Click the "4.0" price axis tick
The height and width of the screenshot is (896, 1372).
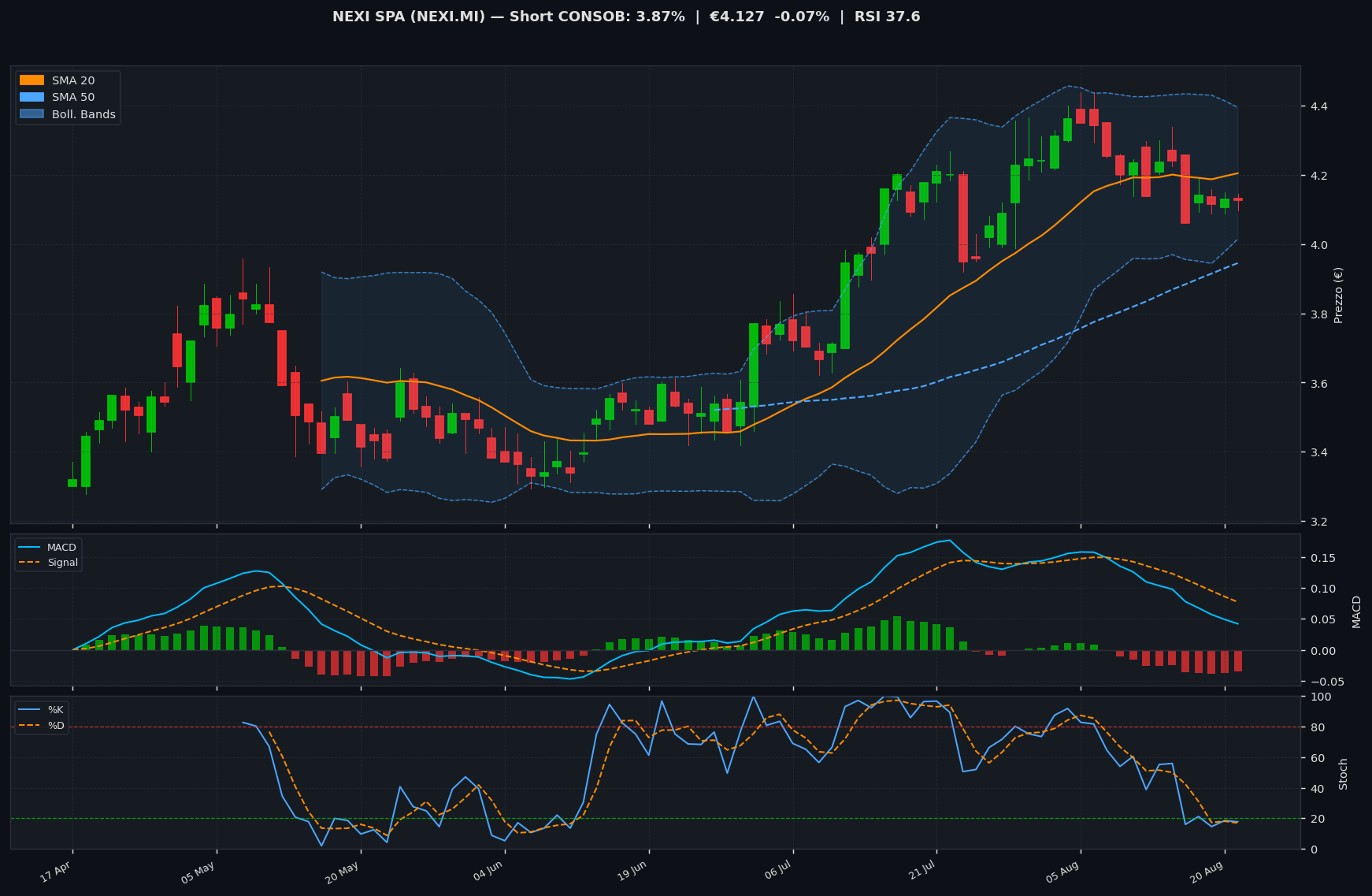[x=1318, y=245]
